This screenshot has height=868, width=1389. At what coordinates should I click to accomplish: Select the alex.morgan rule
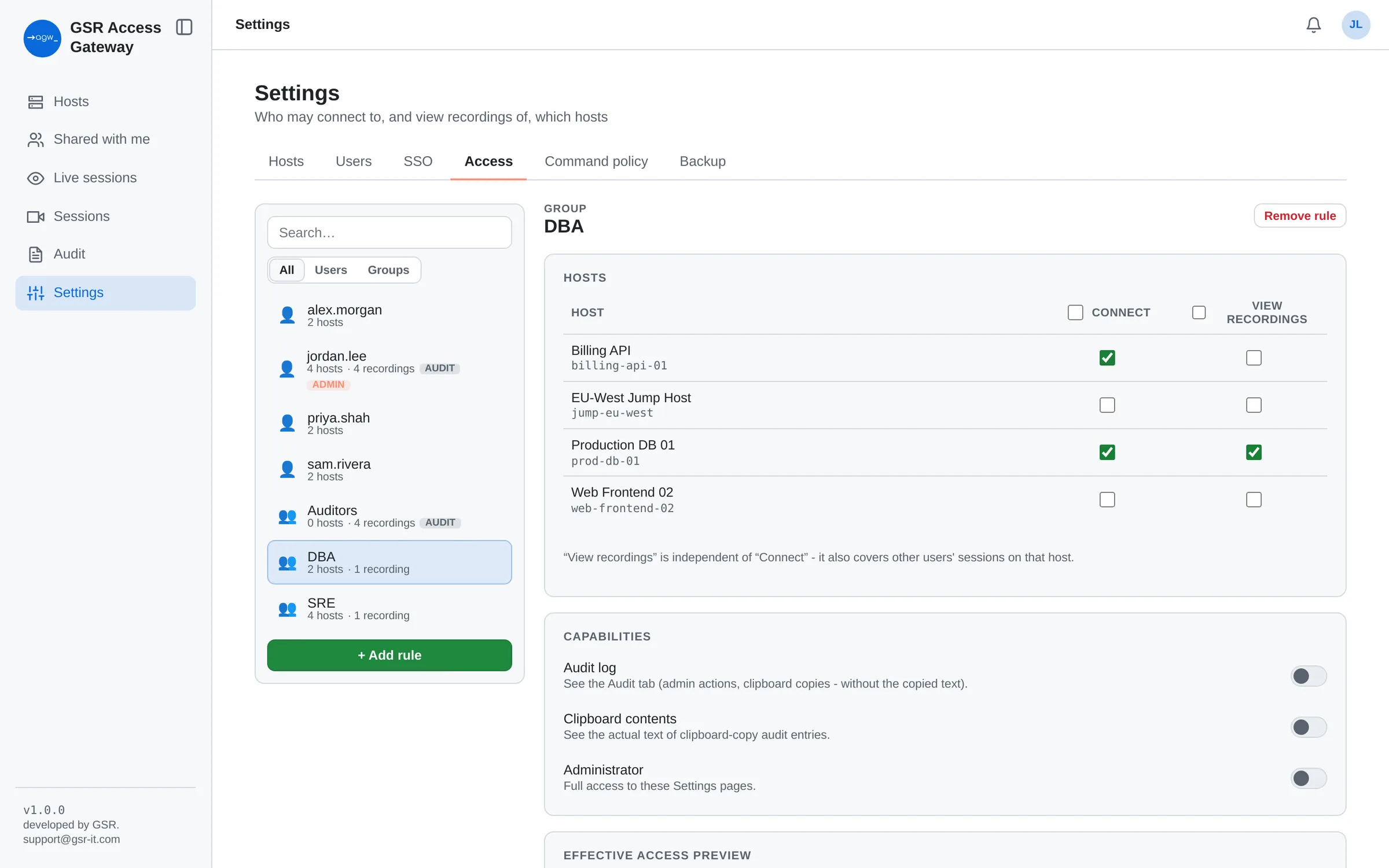389,315
